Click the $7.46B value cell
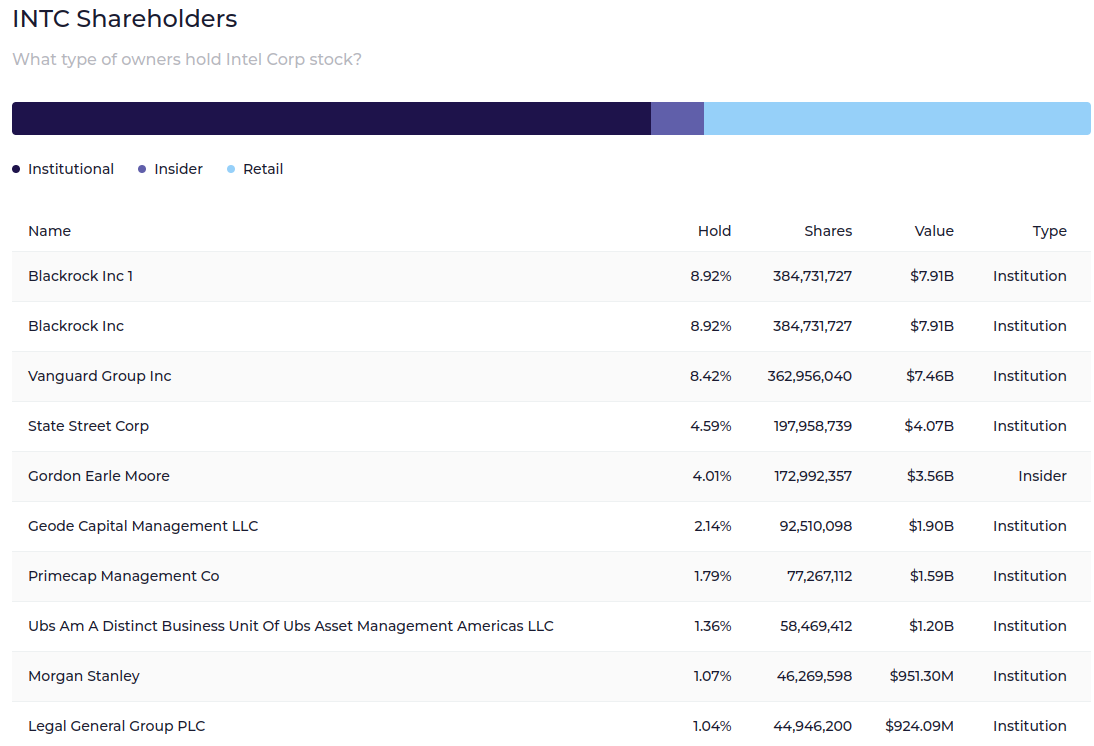Viewport: 1094px width, 746px height. point(930,376)
